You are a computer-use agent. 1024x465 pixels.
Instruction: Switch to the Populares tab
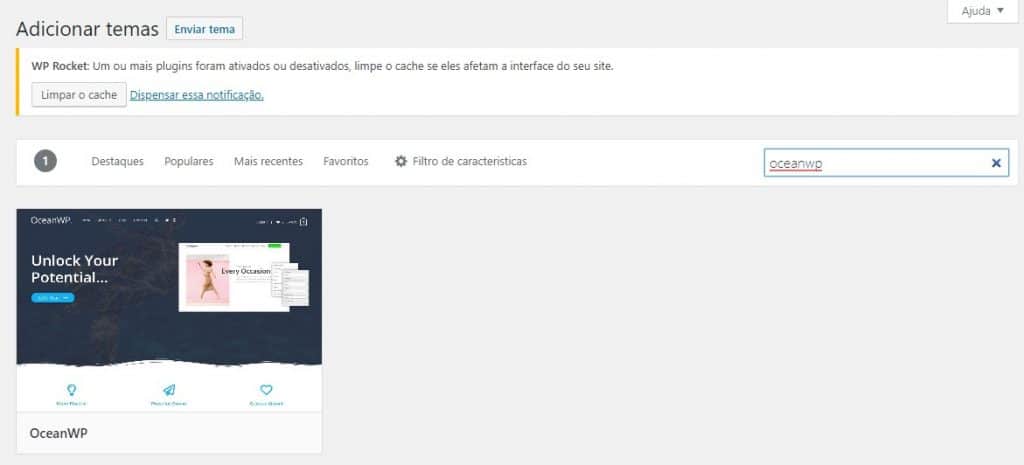pyautogui.click(x=189, y=161)
